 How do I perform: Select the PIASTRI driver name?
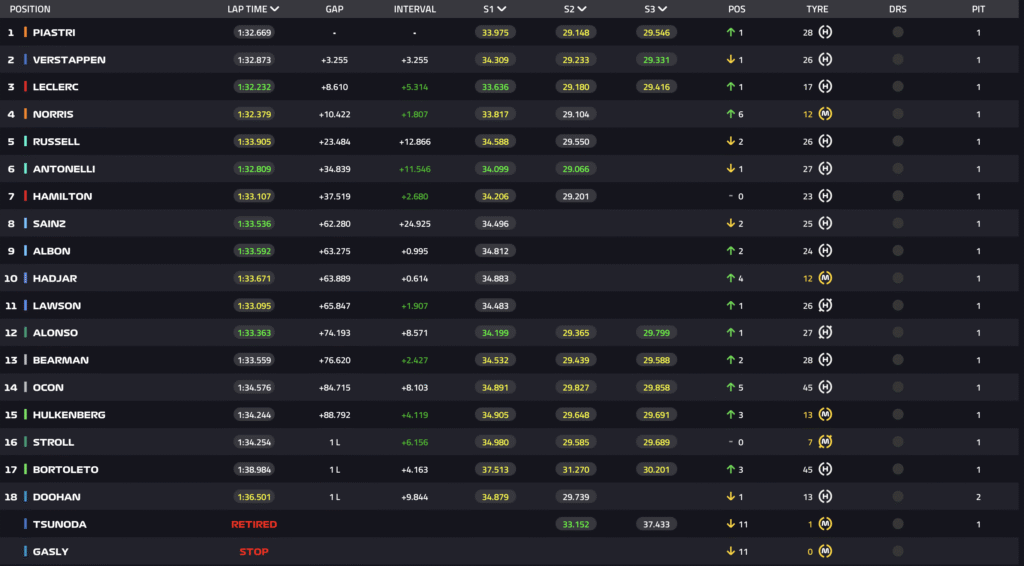[x=54, y=32]
